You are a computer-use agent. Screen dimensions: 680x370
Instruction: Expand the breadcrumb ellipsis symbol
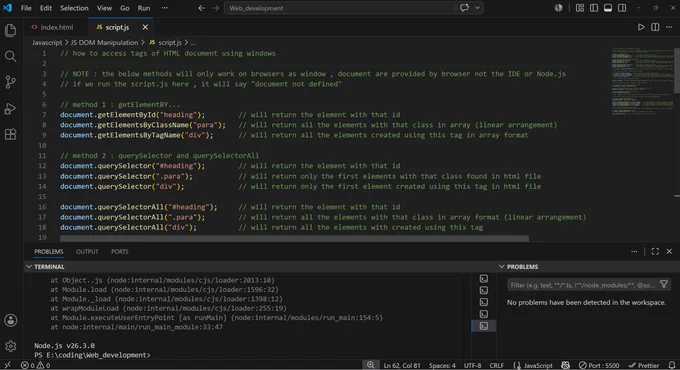point(193,43)
